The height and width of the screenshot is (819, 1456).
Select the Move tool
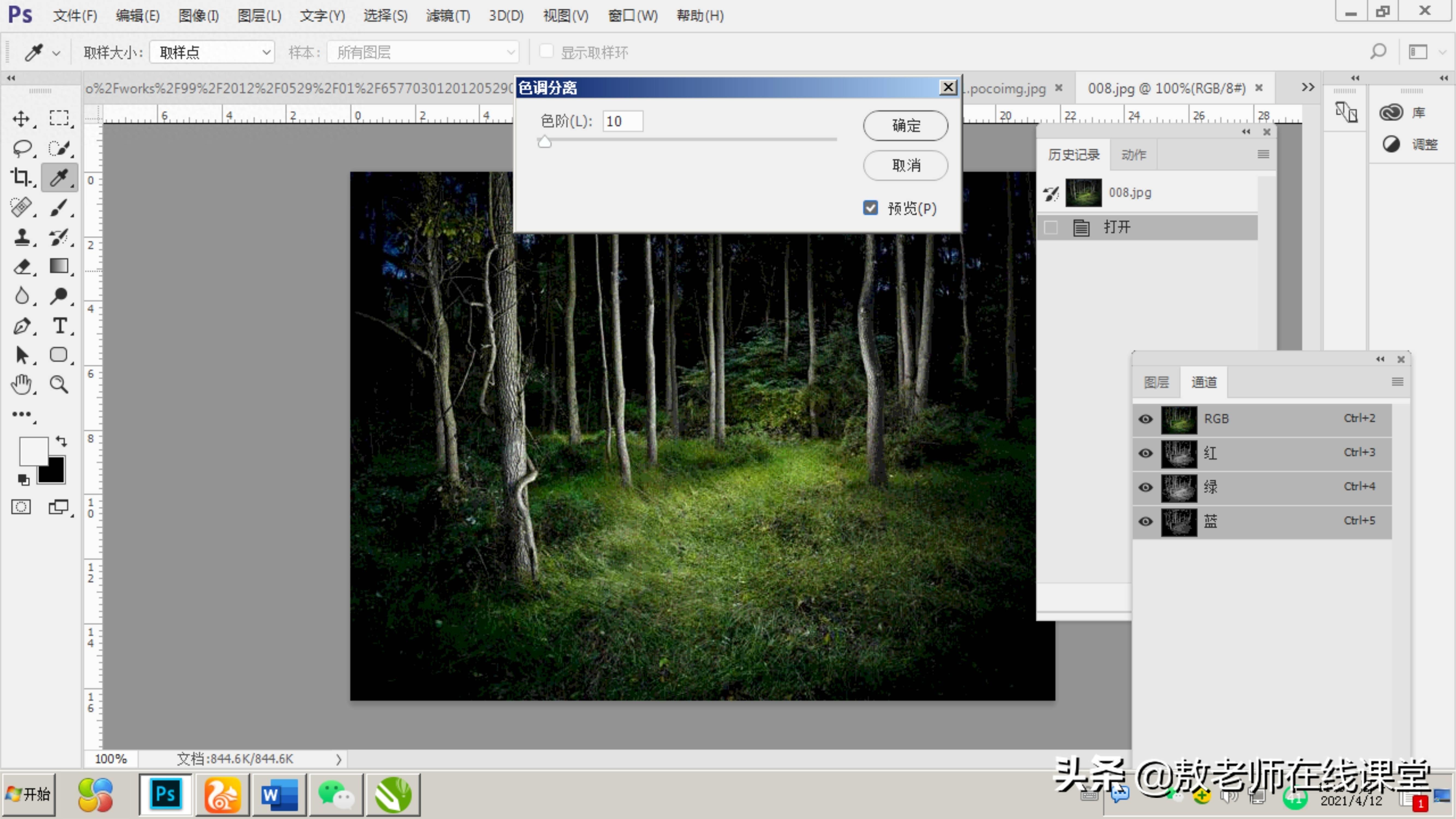tap(22, 119)
